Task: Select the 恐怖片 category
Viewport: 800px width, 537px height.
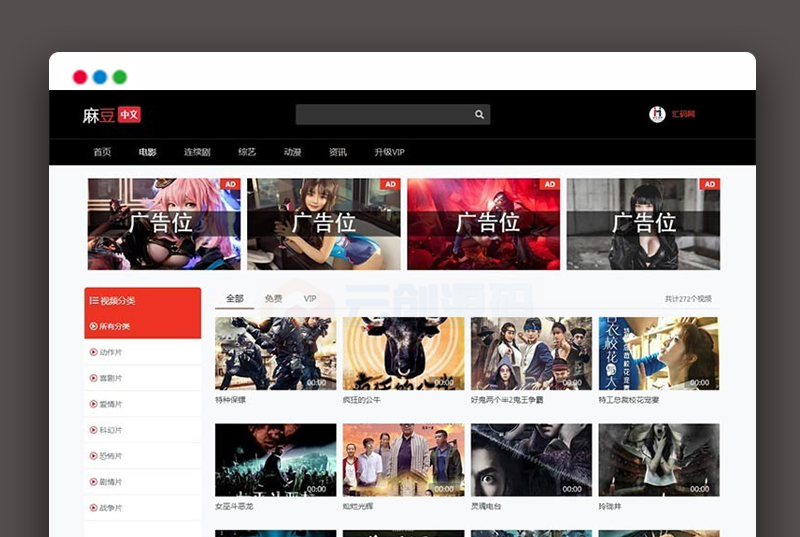Action: 142,455
